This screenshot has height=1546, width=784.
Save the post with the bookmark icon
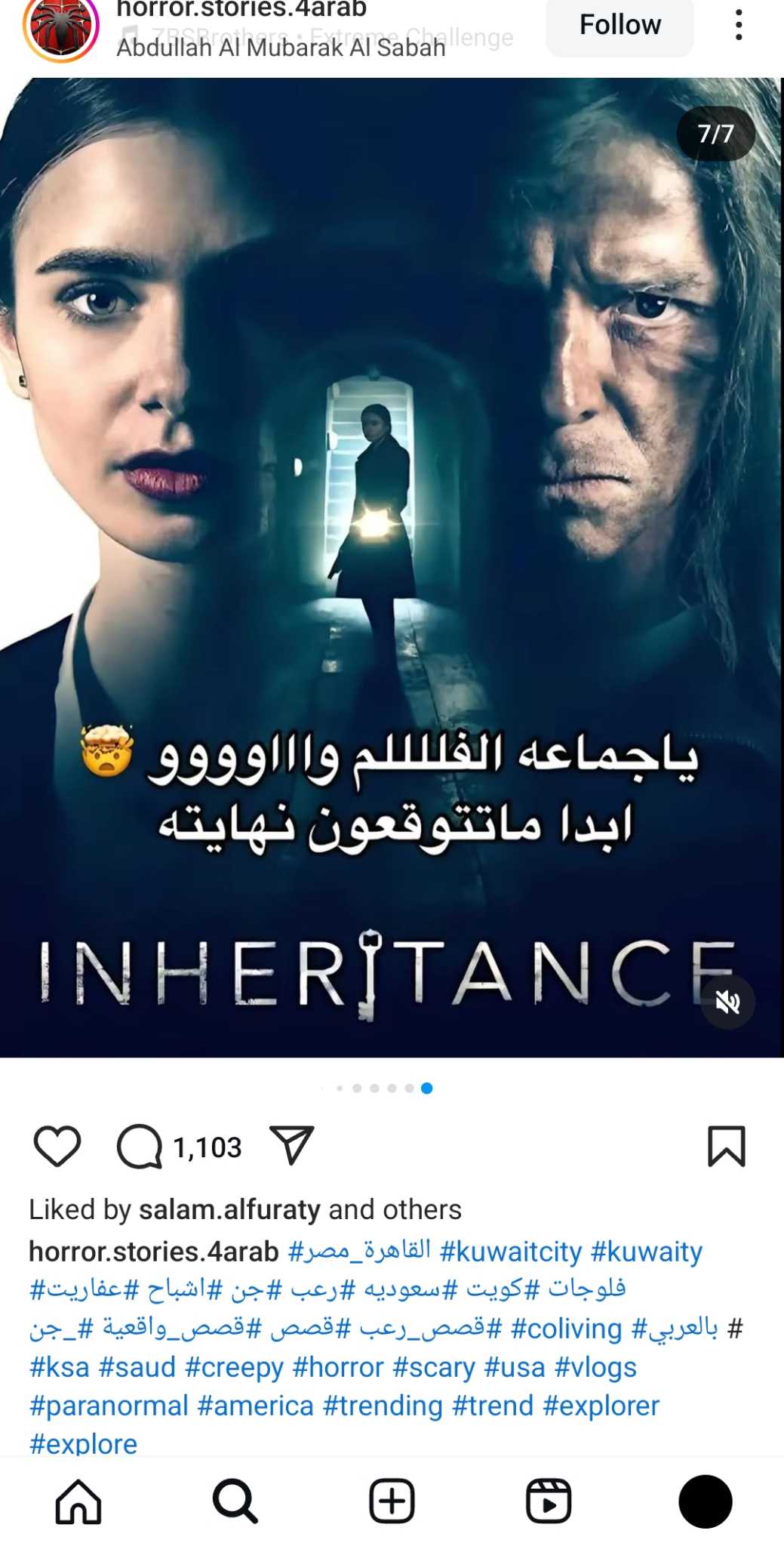(726, 1146)
